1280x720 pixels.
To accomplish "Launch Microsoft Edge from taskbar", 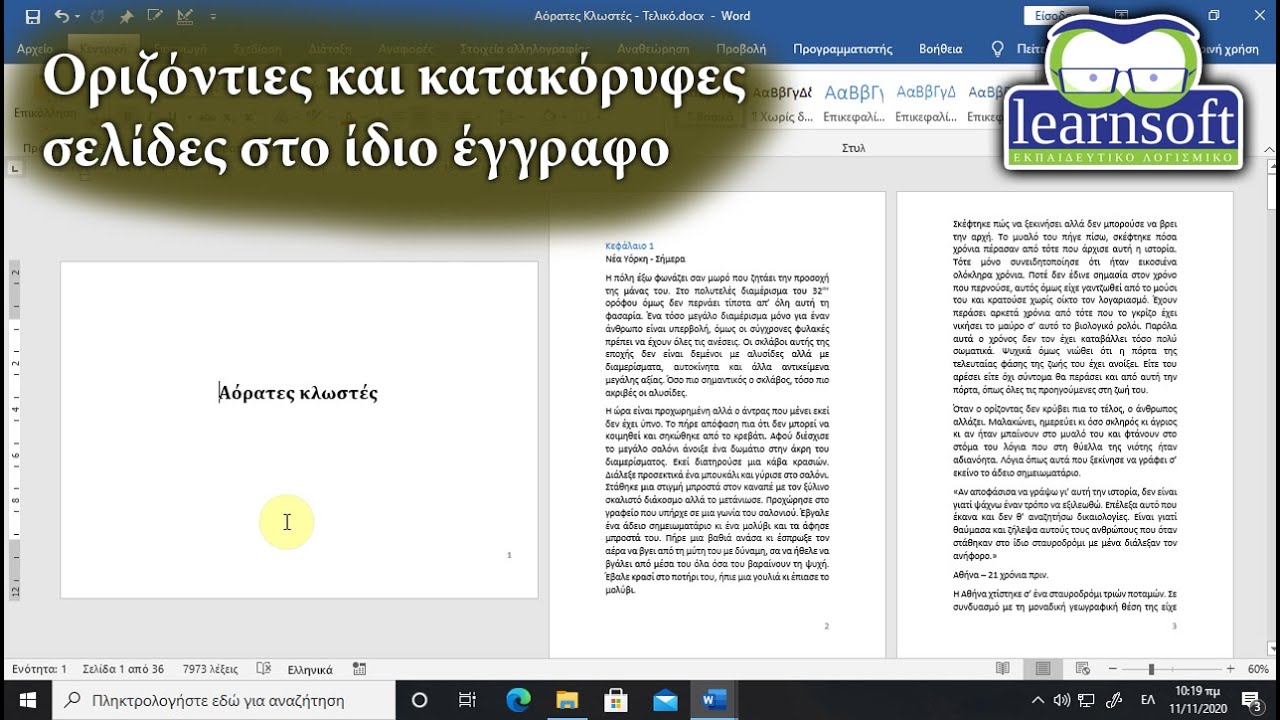I will [x=518, y=700].
